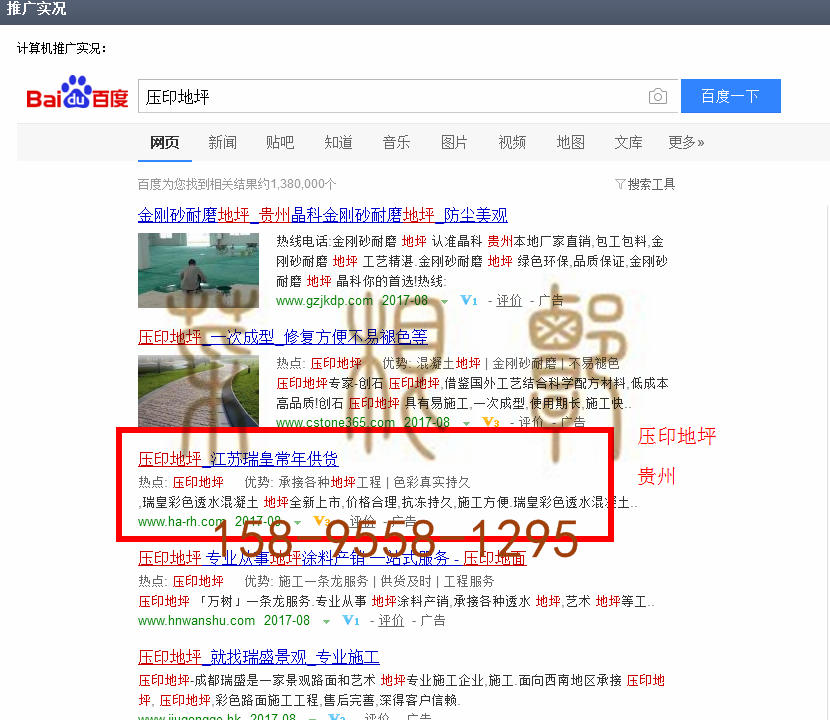
Task: Click 评价 on gzjkdp.com result
Action: (509, 301)
